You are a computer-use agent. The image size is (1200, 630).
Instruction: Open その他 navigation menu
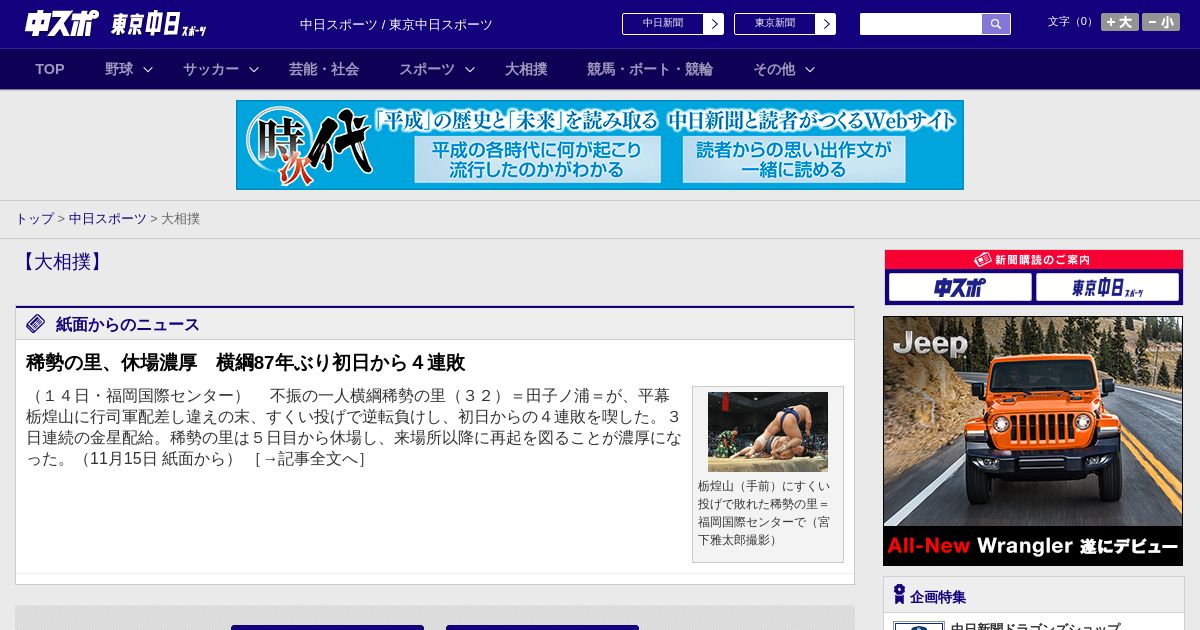(774, 69)
